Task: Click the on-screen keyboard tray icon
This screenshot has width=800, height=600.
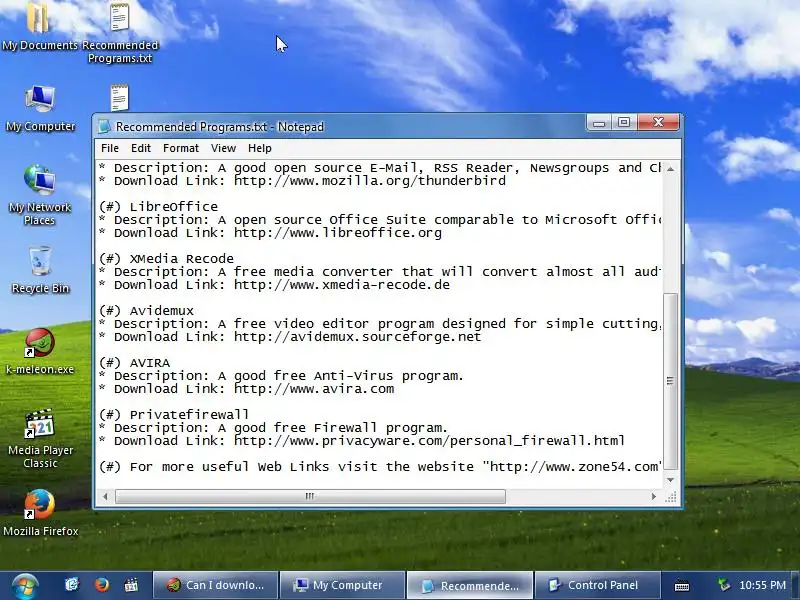Action: point(682,586)
